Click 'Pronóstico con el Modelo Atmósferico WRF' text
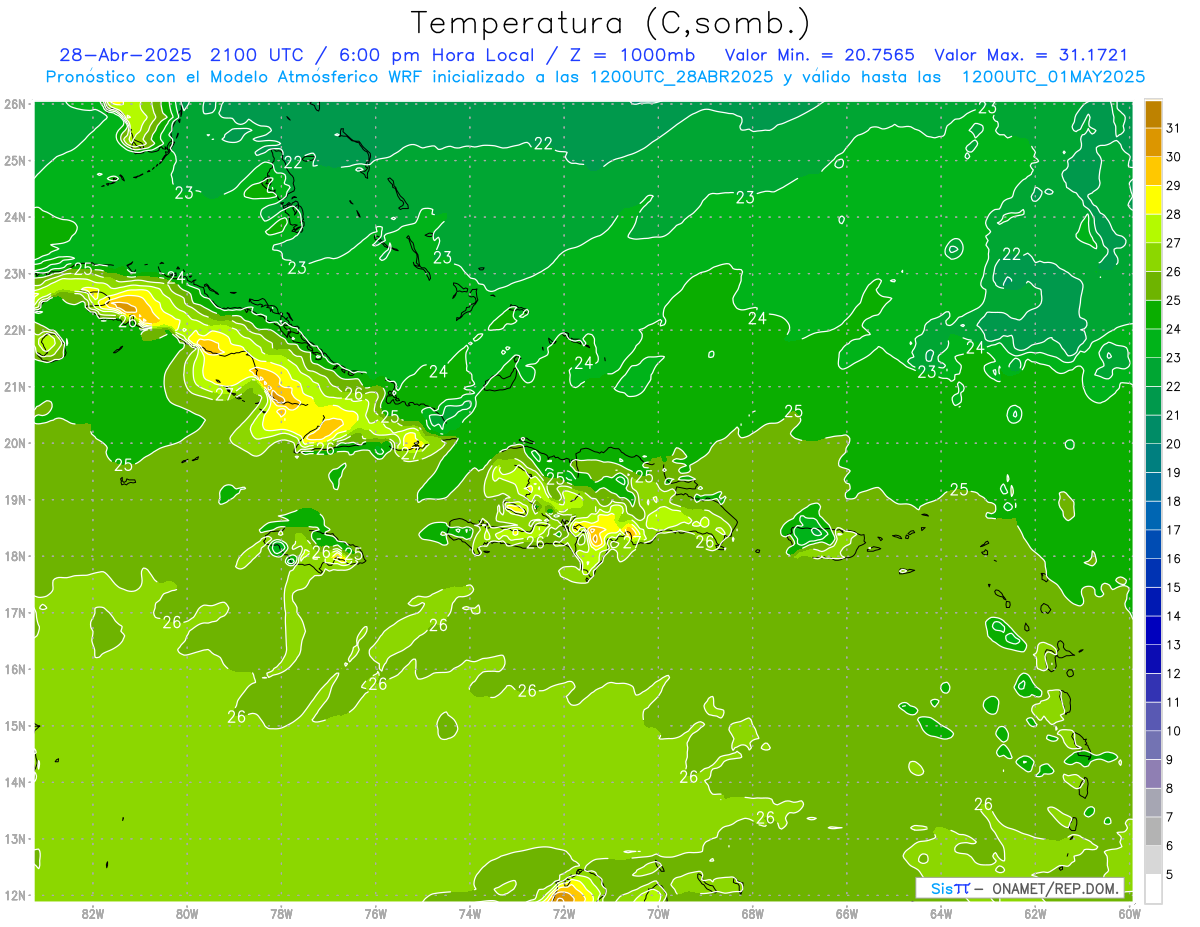Viewport: 1200px width, 927px height. tap(234, 77)
